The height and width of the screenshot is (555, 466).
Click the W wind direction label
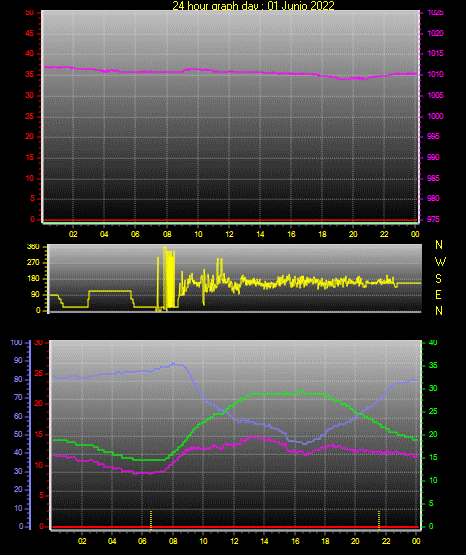(x=440, y=262)
